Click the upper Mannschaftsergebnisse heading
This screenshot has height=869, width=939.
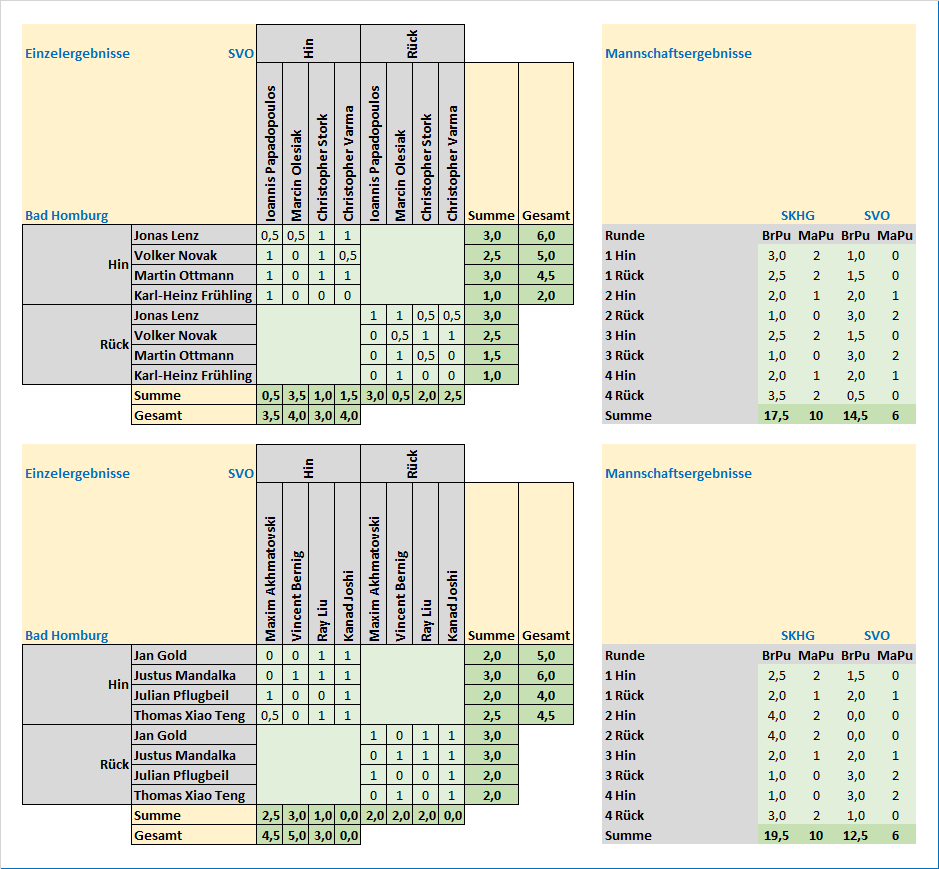point(678,54)
